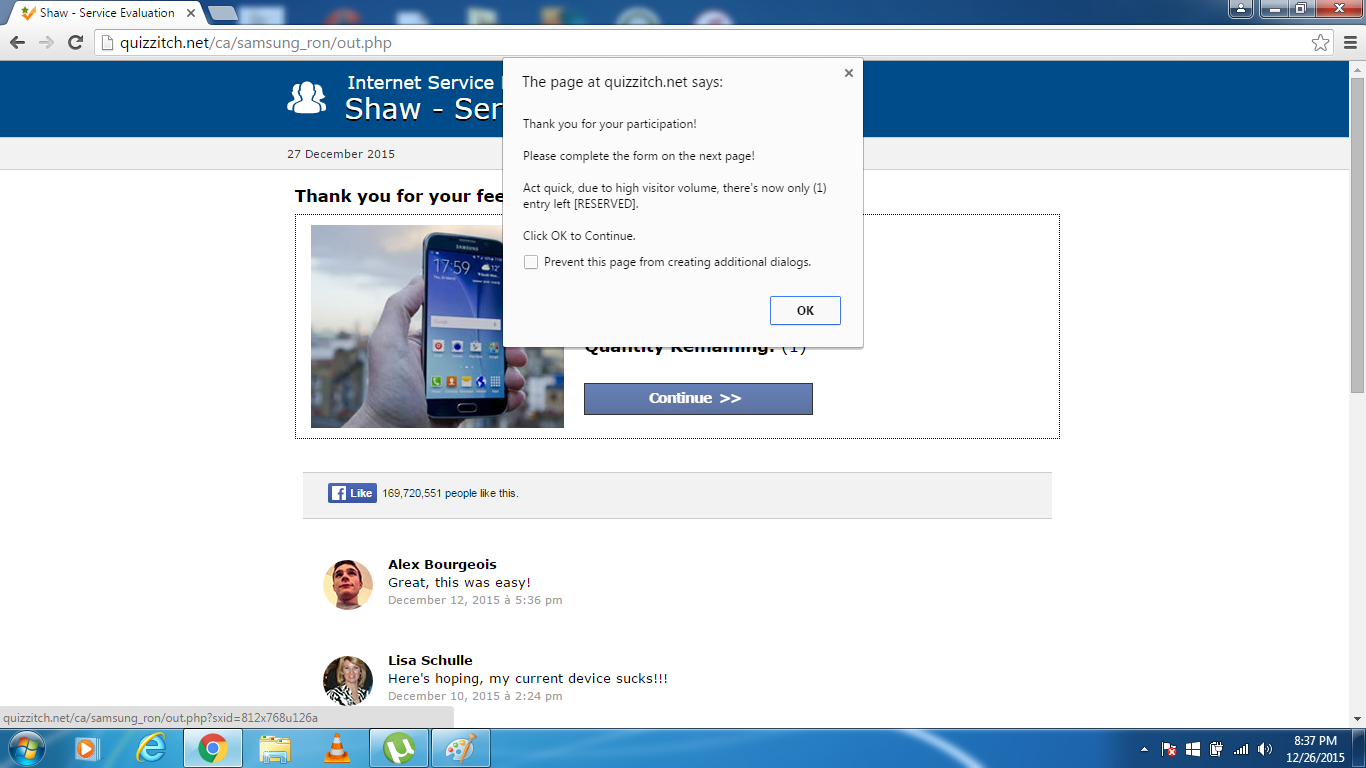
Task: Bookmark this page with the star icon
Action: (x=1321, y=43)
